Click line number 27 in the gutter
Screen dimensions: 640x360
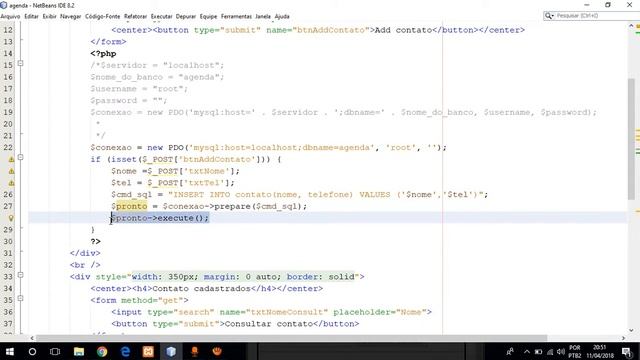tap(8, 206)
